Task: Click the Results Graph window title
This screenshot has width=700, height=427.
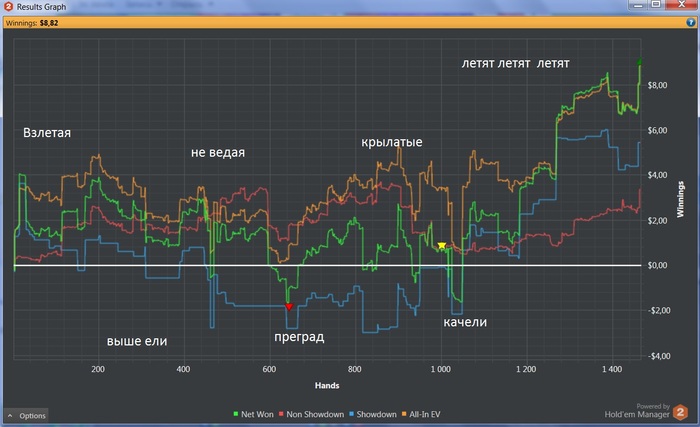Action: pos(42,7)
